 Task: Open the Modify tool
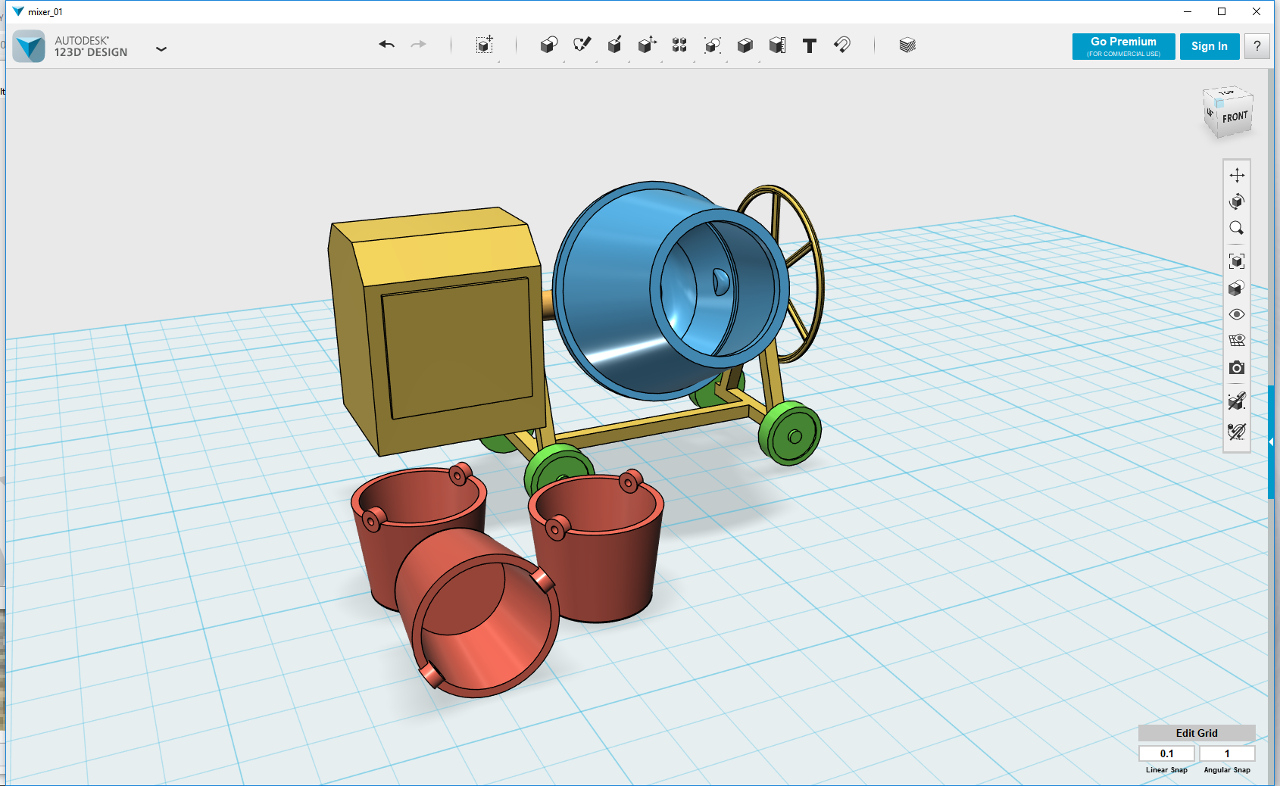tap(647, 45)
